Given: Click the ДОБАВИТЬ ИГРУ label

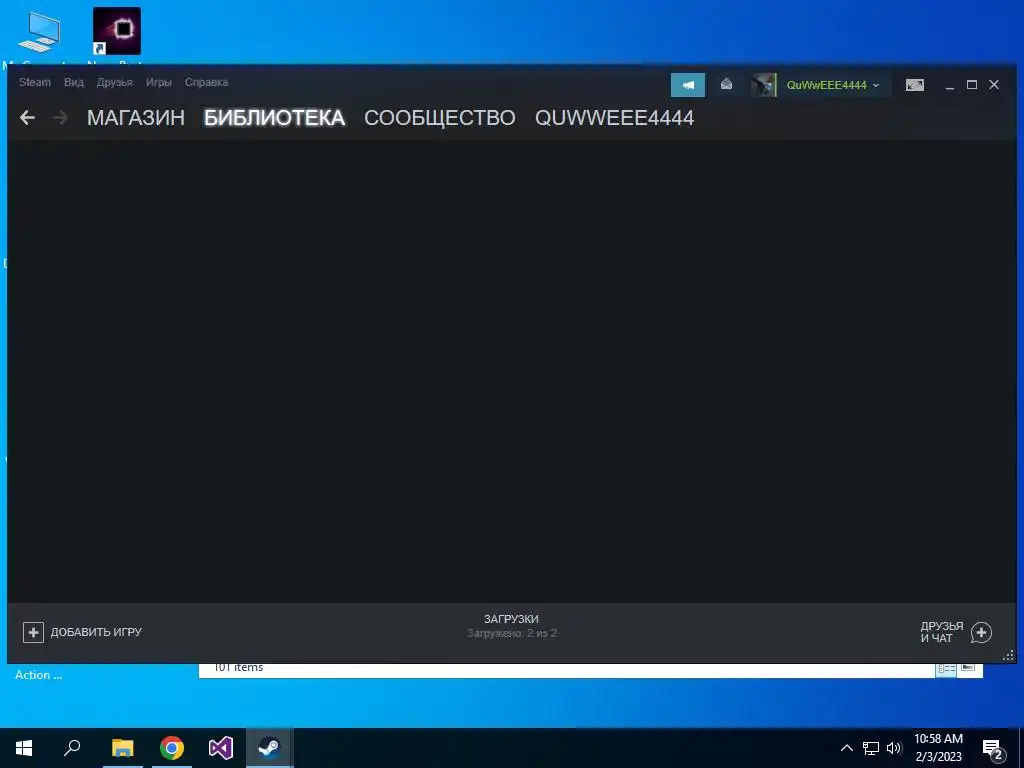Looking at the screenshot, I should pyautogui.click(x=96, y=632).
